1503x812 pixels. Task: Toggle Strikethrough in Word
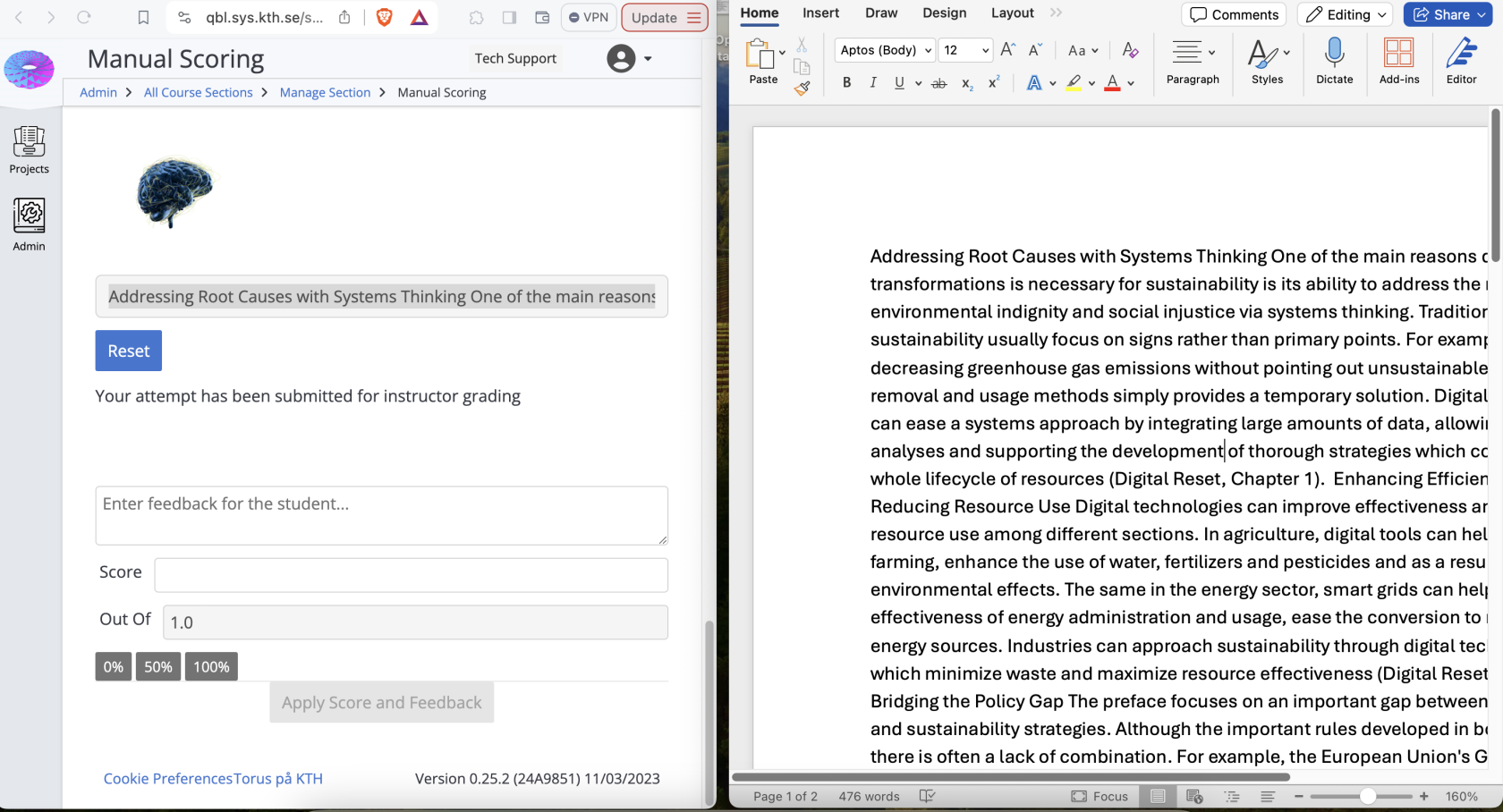click(938, 83)
